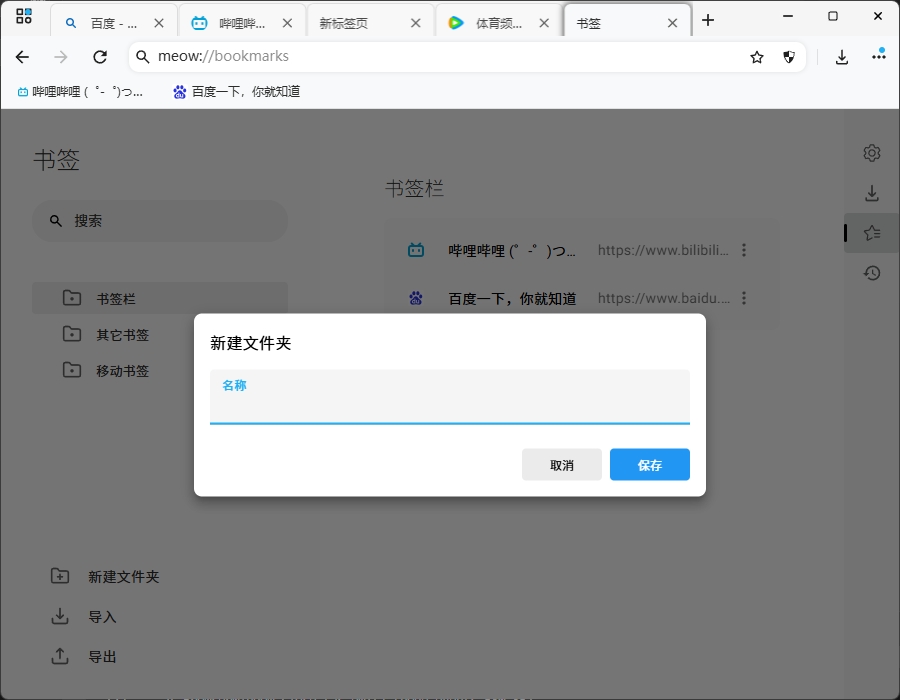
Task: Cancel the new folder dialog
Action: pos(562,465)
